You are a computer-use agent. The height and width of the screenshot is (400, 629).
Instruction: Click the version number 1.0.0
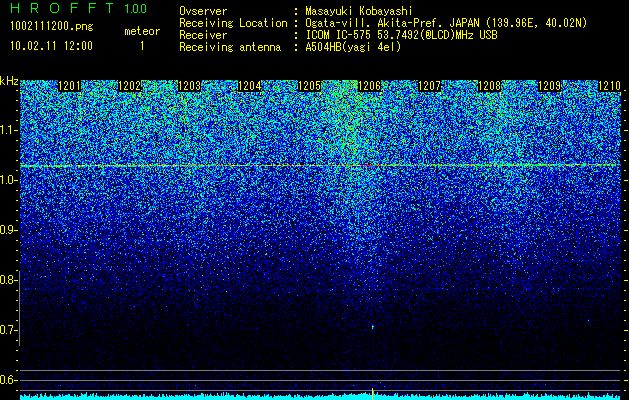point(135,9)
